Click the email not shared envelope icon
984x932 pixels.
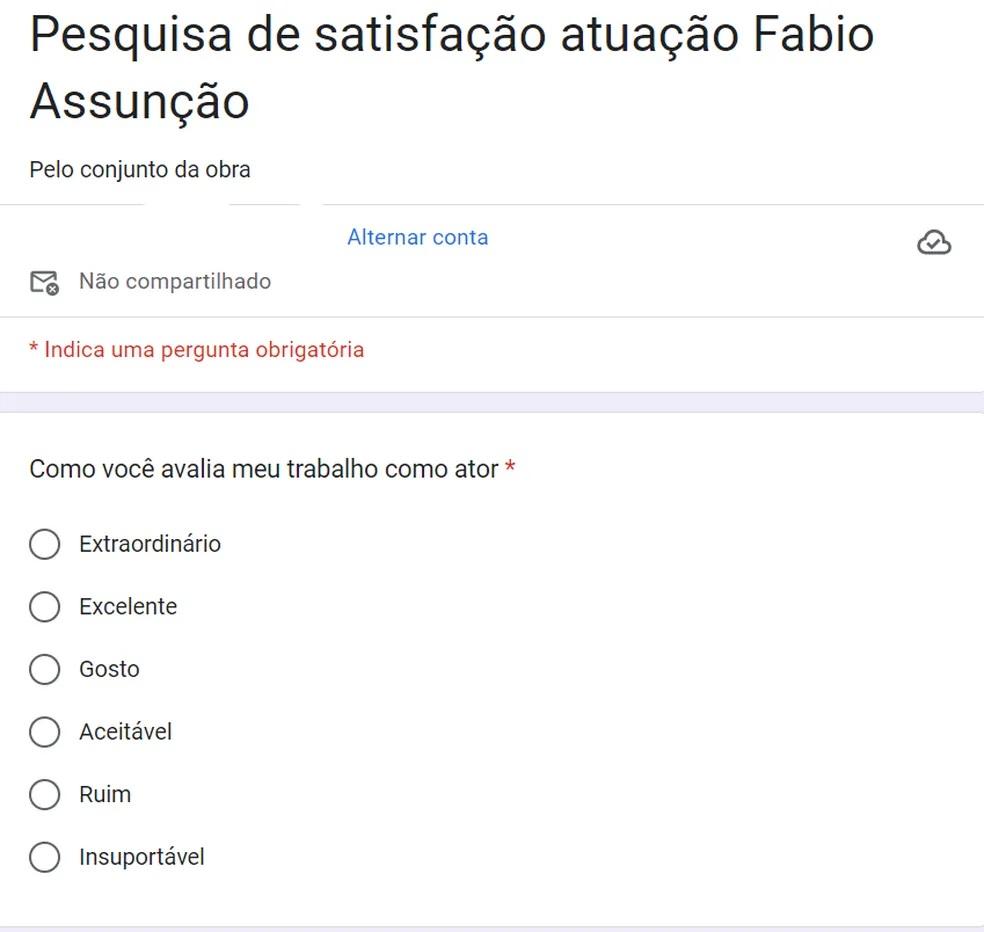pyautogui.click(x=45, y=282)
